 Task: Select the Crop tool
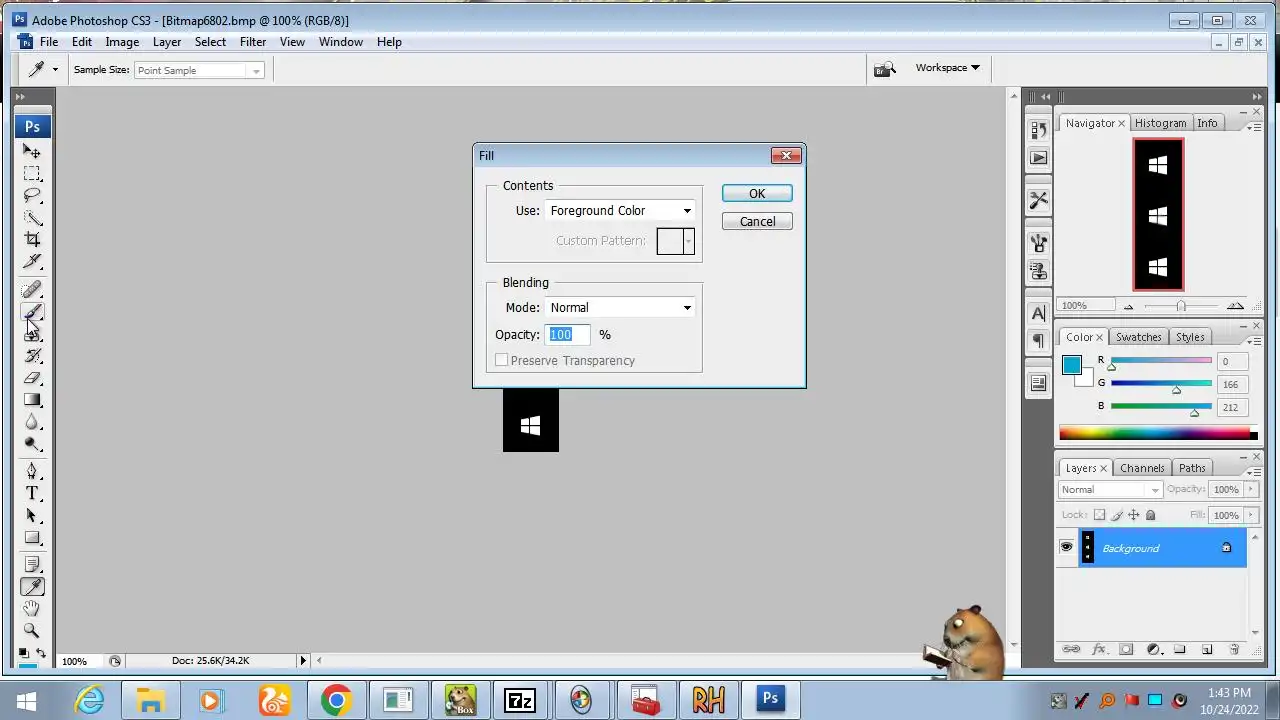32,239
